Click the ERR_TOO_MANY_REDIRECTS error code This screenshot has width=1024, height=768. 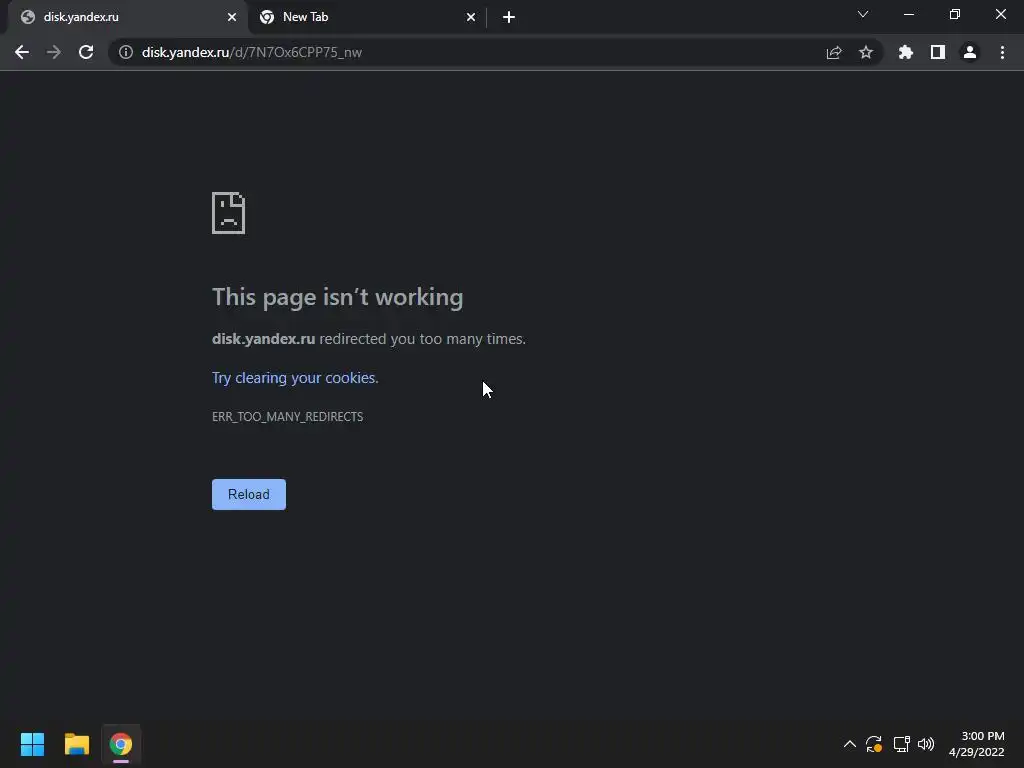click(x=287, y=417)
